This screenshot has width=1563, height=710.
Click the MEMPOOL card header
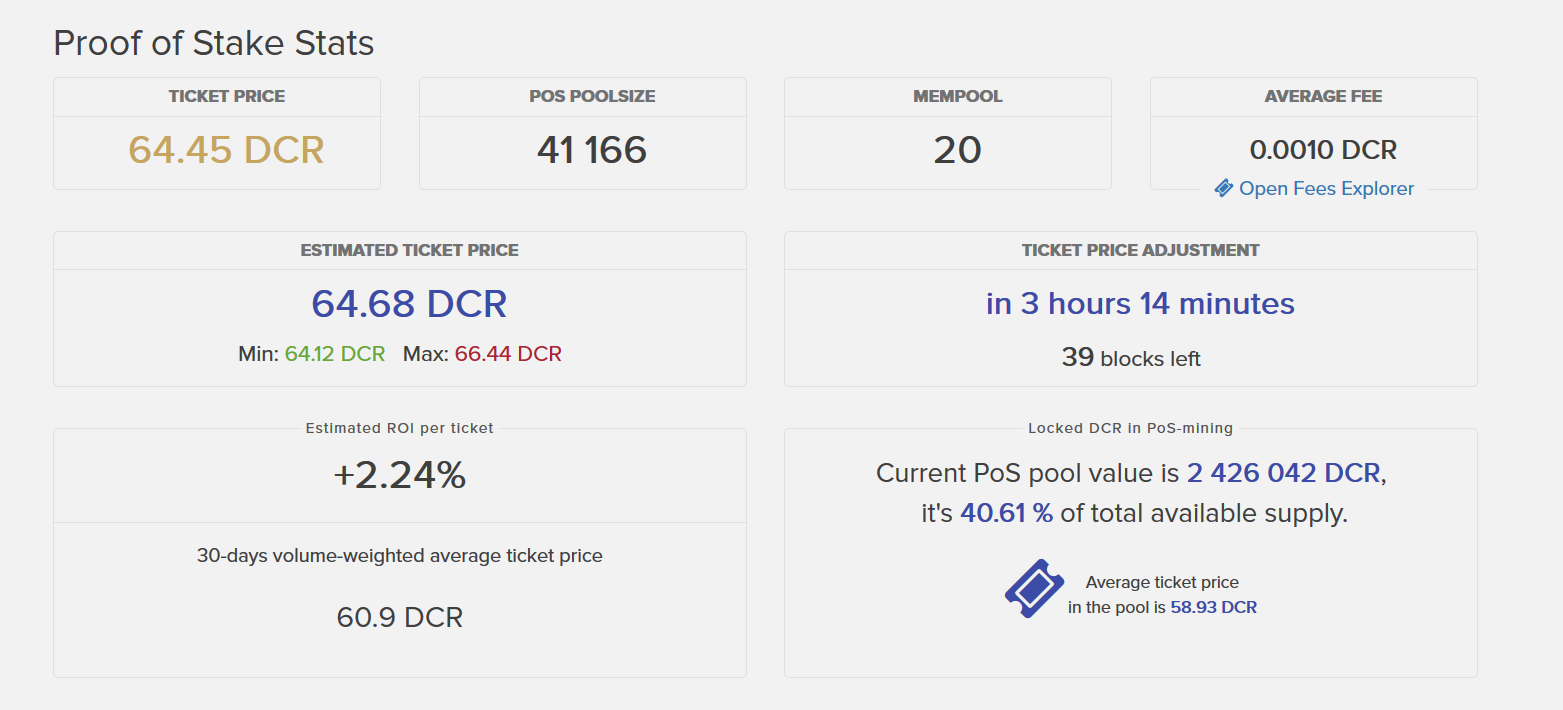coord(958,96)
